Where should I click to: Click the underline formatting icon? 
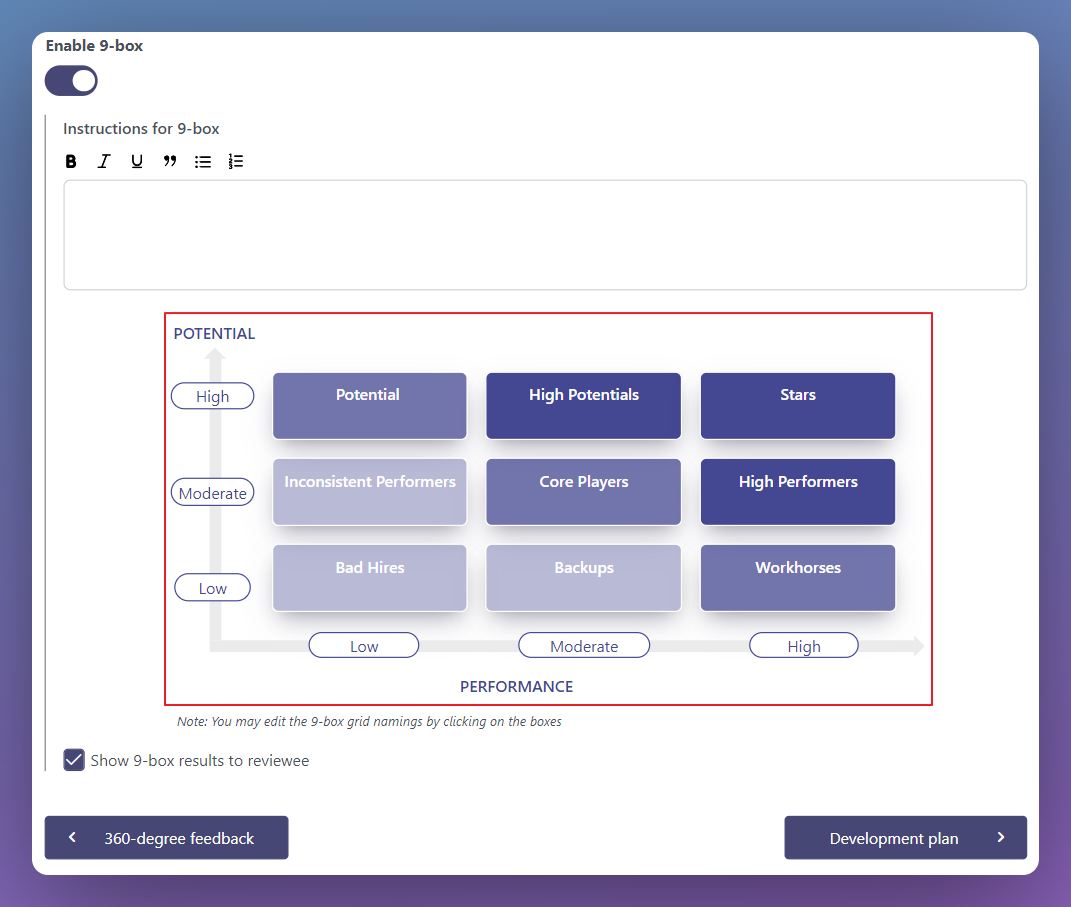click(x=137, y=161)
